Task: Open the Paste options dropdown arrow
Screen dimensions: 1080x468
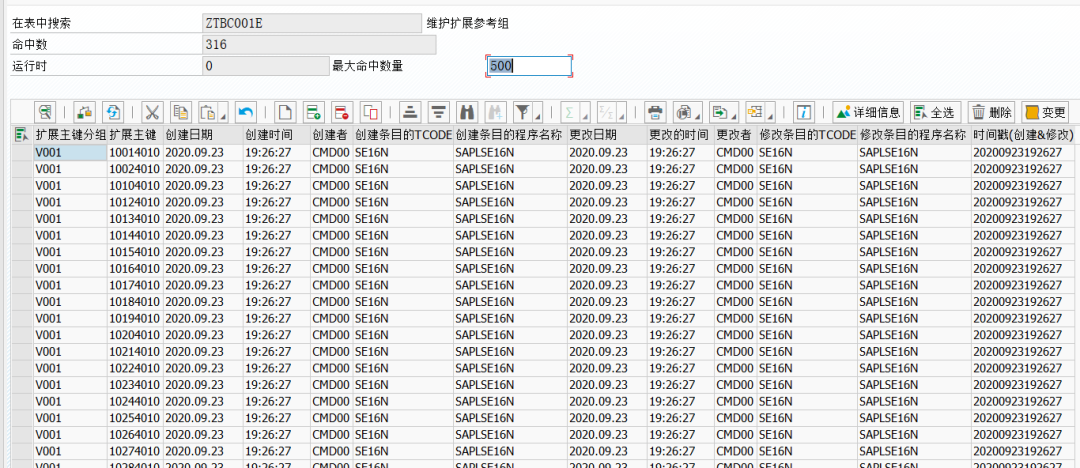Action: pyautogui.click(x=223, y=114)
